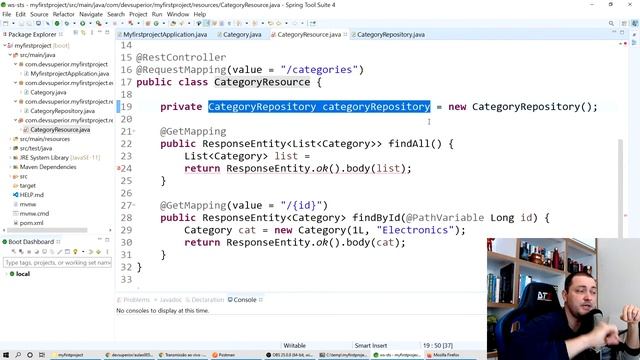Click Boot Dashboard filter tags input
The image size is (640, 360).
point(57,262)
